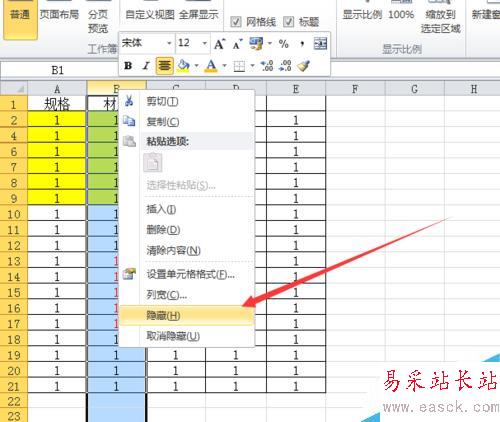The image size is (500, 422).
Task: Apply percent style in mini toolbar
Action: (284, 44)
